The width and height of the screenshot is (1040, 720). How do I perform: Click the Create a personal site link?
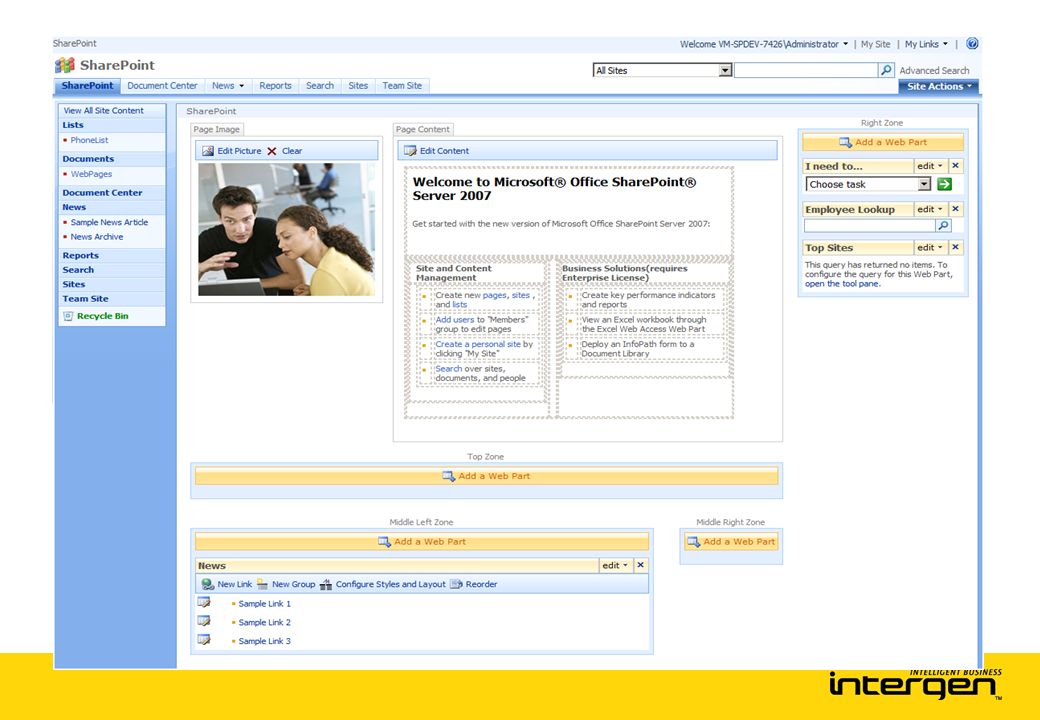[x=478, y=344]
